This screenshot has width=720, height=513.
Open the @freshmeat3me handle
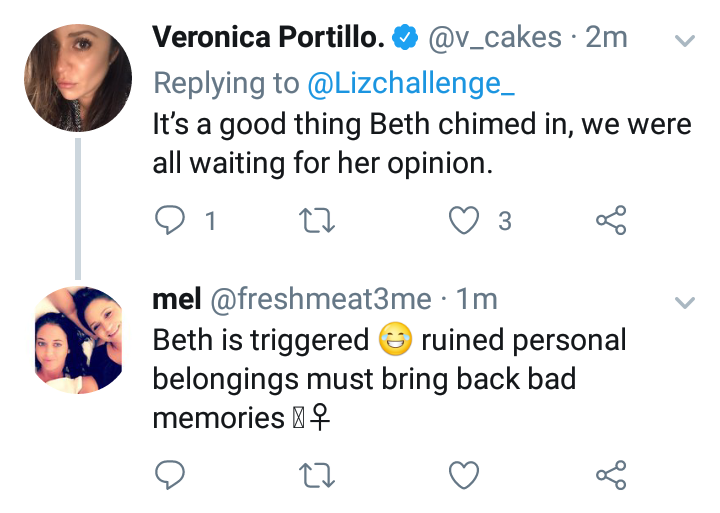click(x=321, y=299)
